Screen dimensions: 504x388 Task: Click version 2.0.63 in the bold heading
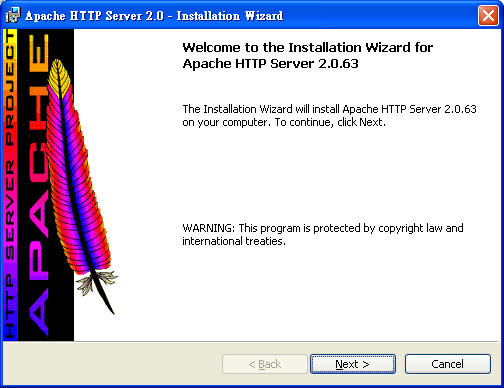coord(338,63)
